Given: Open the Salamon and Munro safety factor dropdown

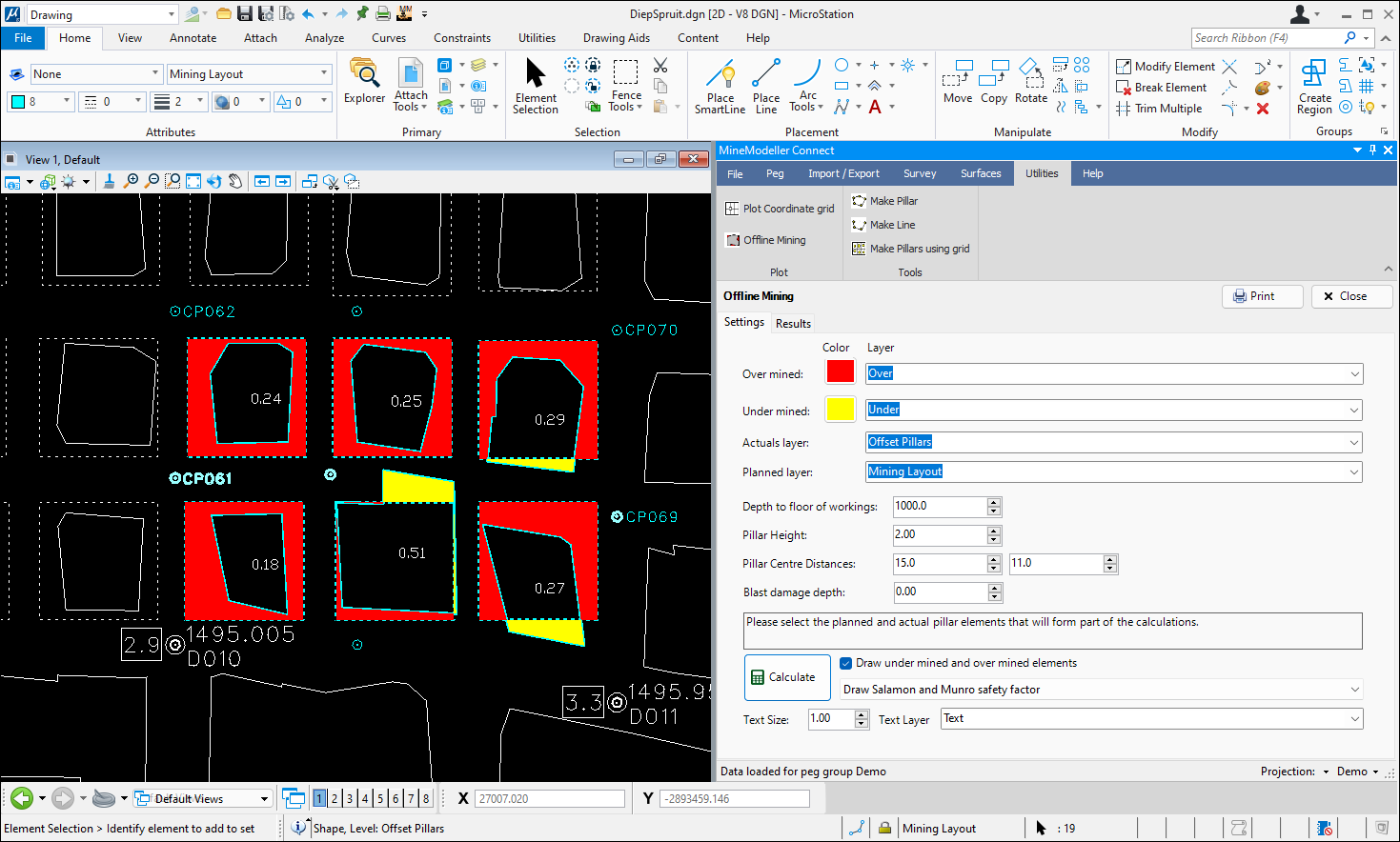Looking at the screenshot, I should (x=1354, y=690).
